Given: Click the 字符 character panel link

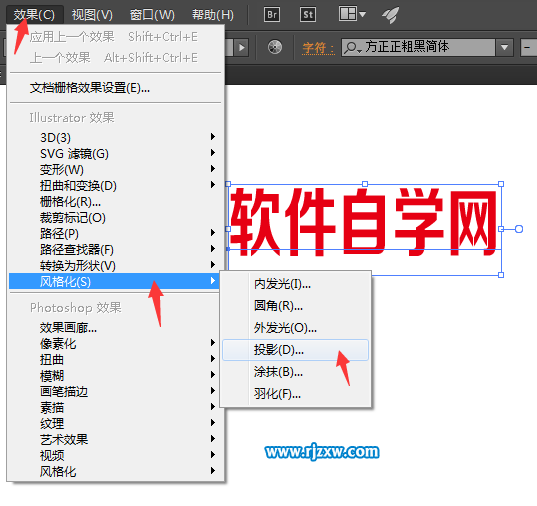Looking at the screenshot, I should [318, 48].
